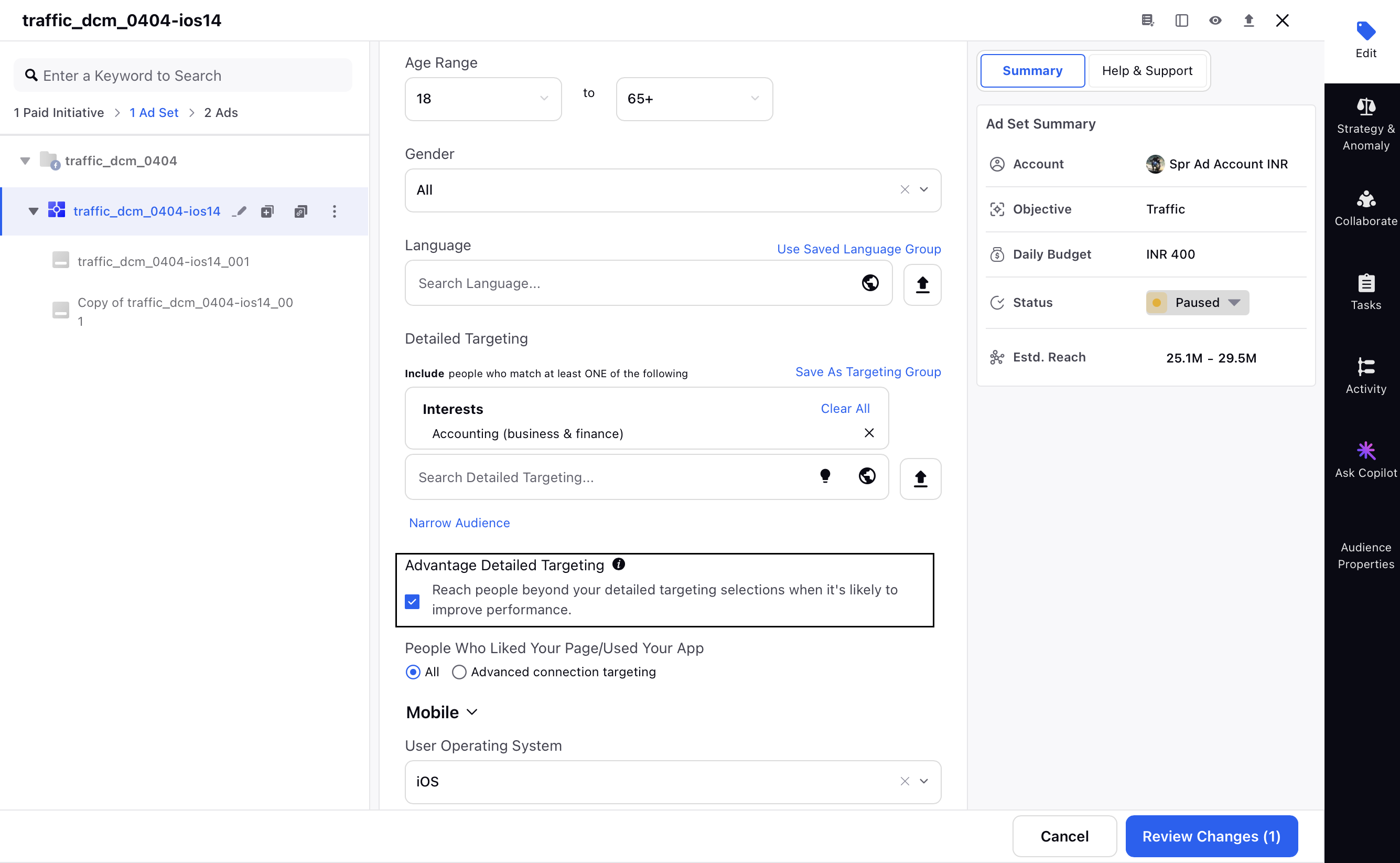Click the preview eye icon in header
This screenshot has height=863, width=1400.
[x=1215, y=20]
